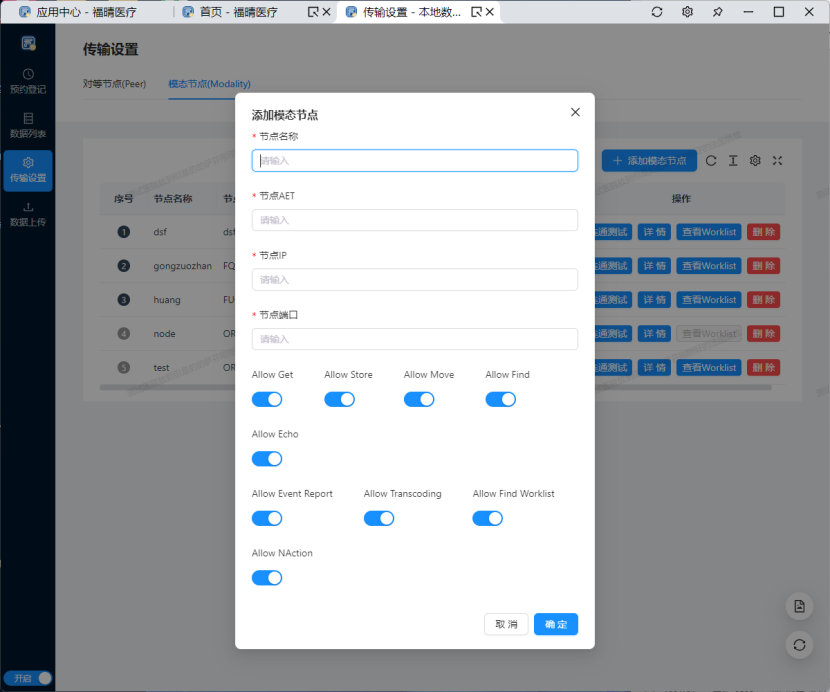Pin the window using the pushpin icon
This screenshot has width=830, height=692.
pos(717,12)
